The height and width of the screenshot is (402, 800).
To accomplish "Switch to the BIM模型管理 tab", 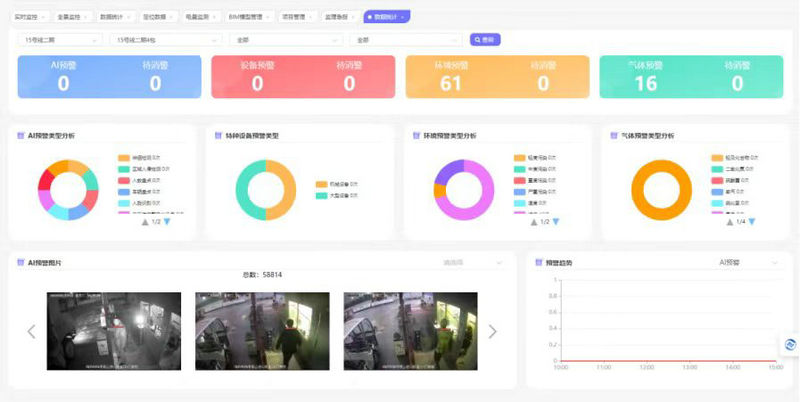I will (x=244, y=18).
